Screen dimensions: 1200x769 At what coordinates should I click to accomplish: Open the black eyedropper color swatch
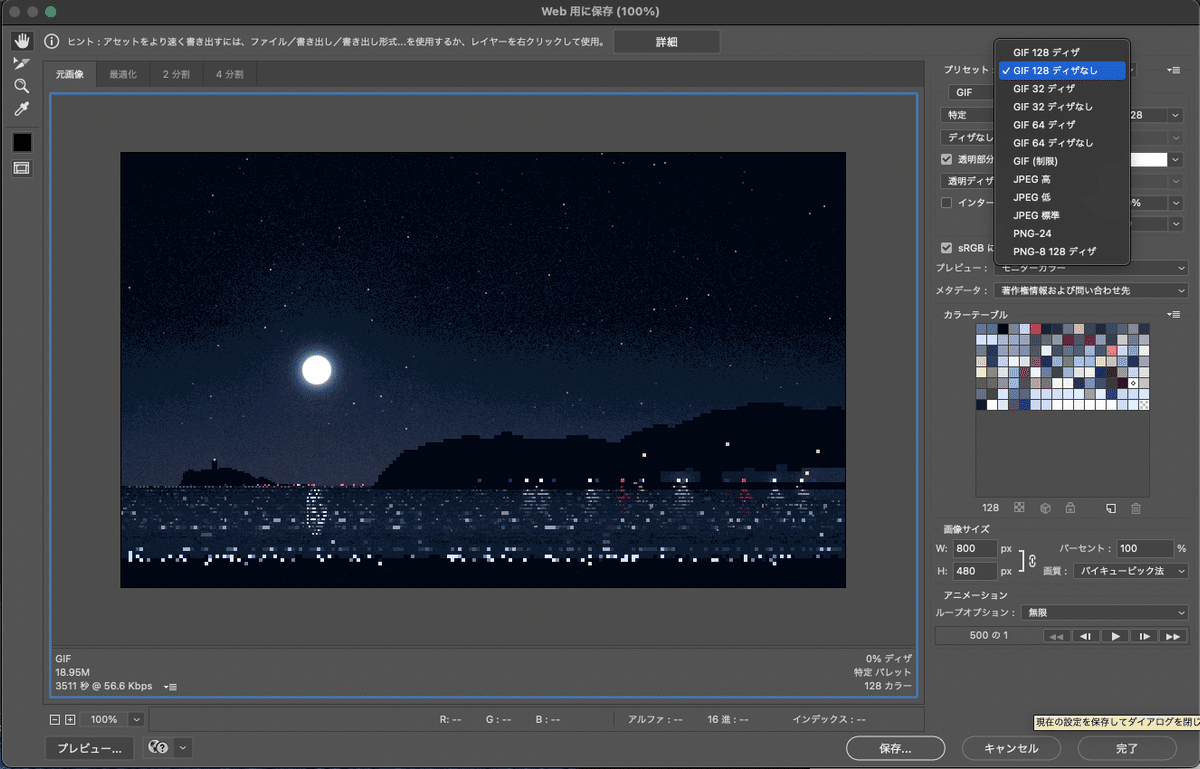pos(22,143)
